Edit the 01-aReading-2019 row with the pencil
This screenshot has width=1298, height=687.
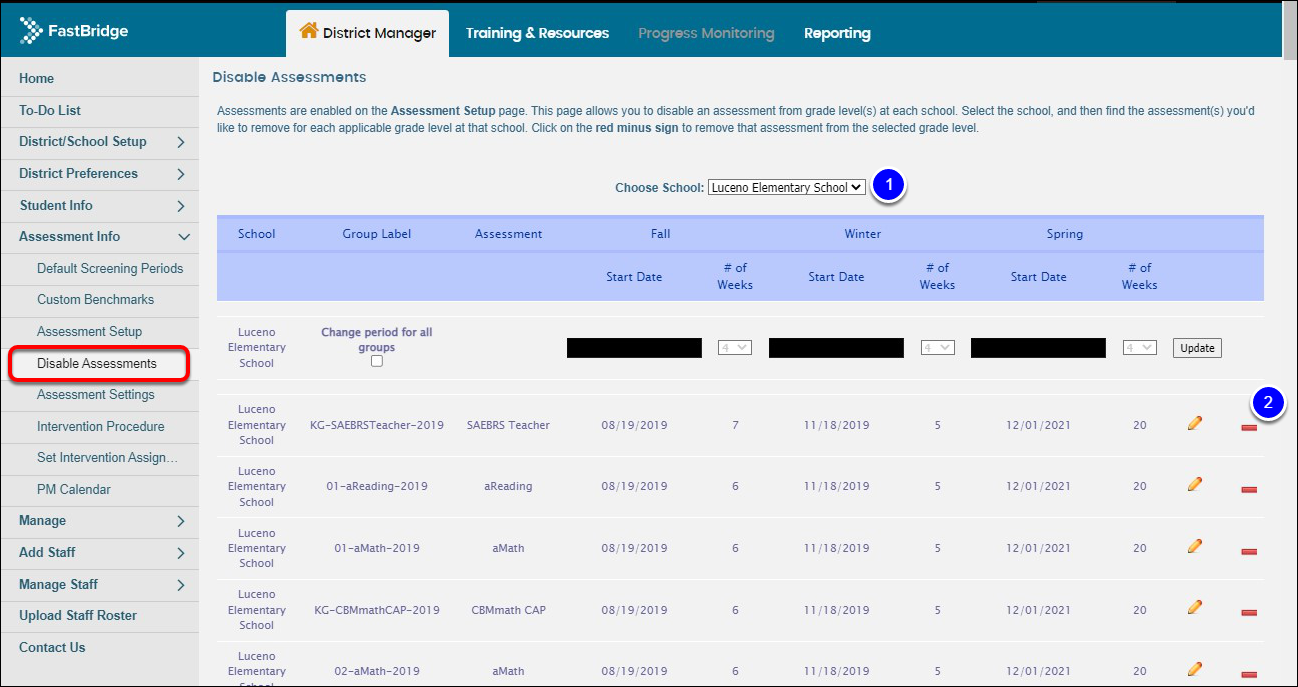click(1194, 485)
